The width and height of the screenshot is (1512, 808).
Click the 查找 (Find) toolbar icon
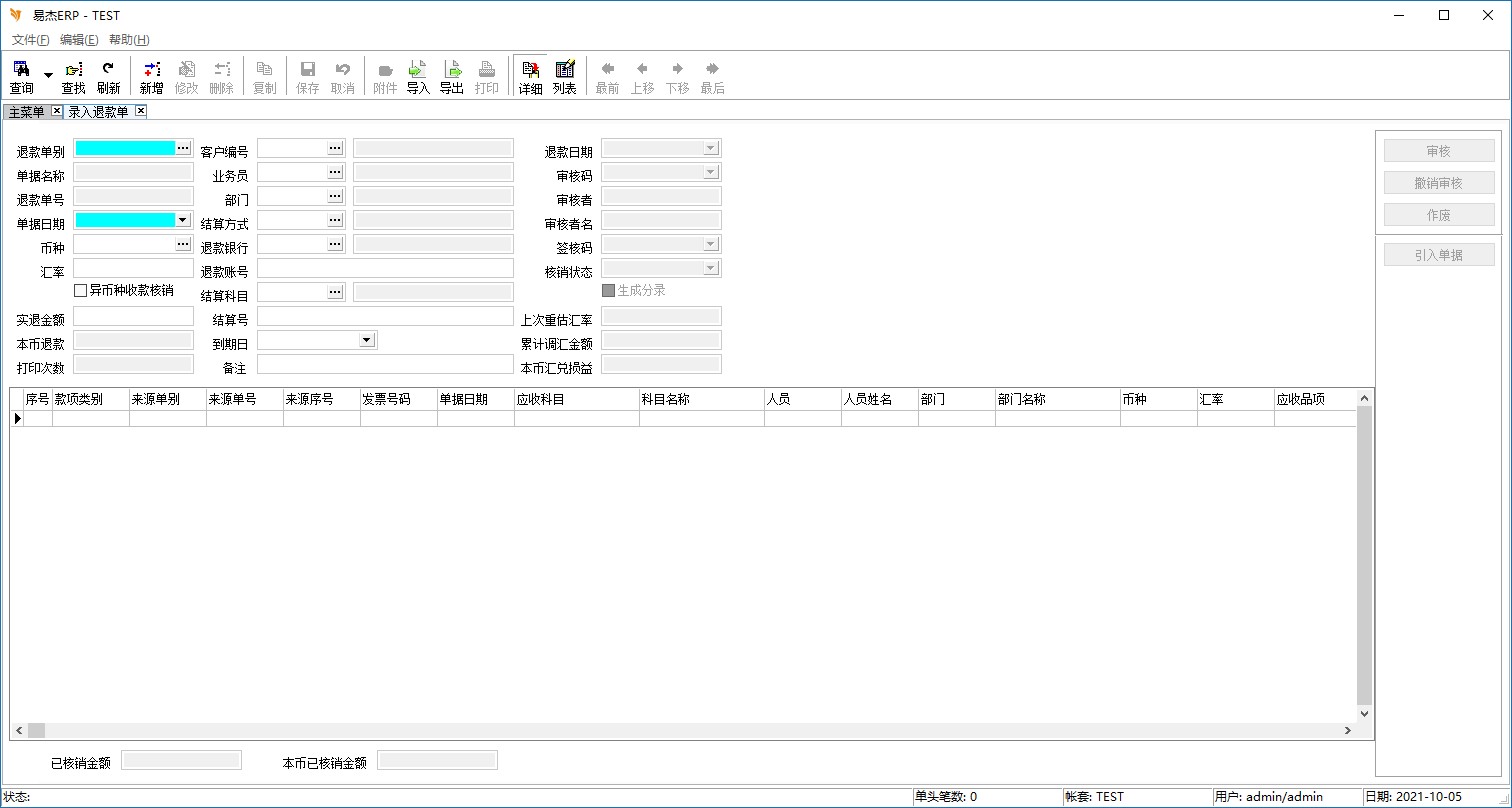74,76
